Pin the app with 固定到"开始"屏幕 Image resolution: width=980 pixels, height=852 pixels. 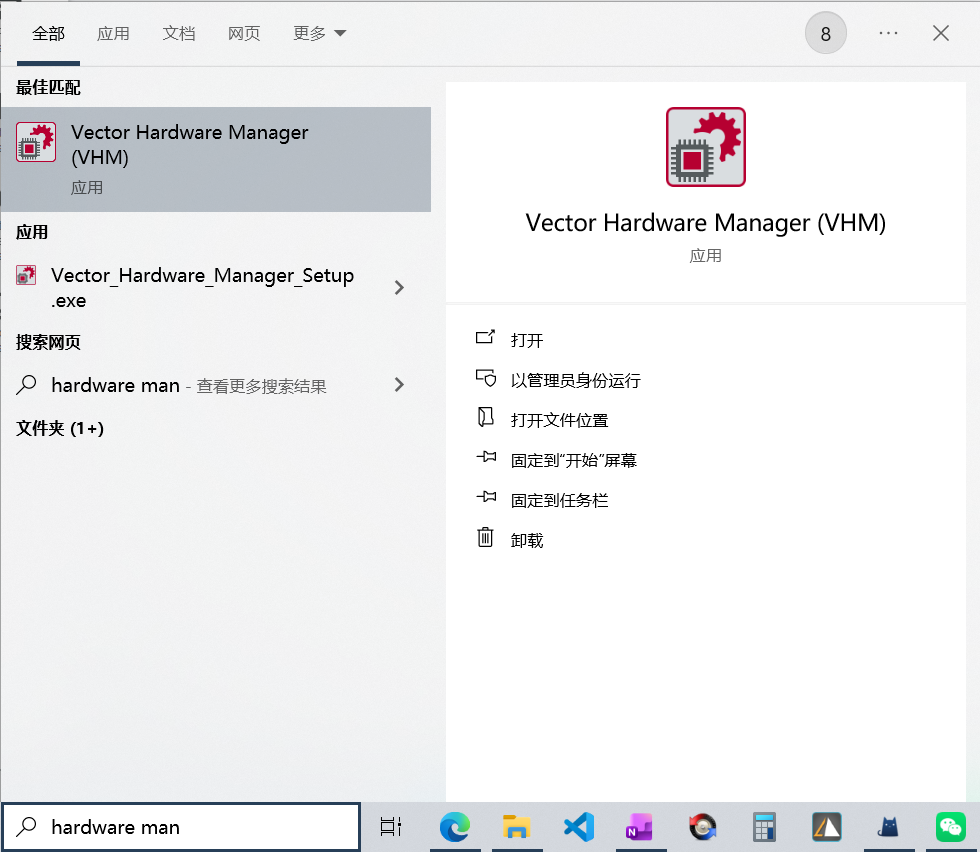[574, 461]
